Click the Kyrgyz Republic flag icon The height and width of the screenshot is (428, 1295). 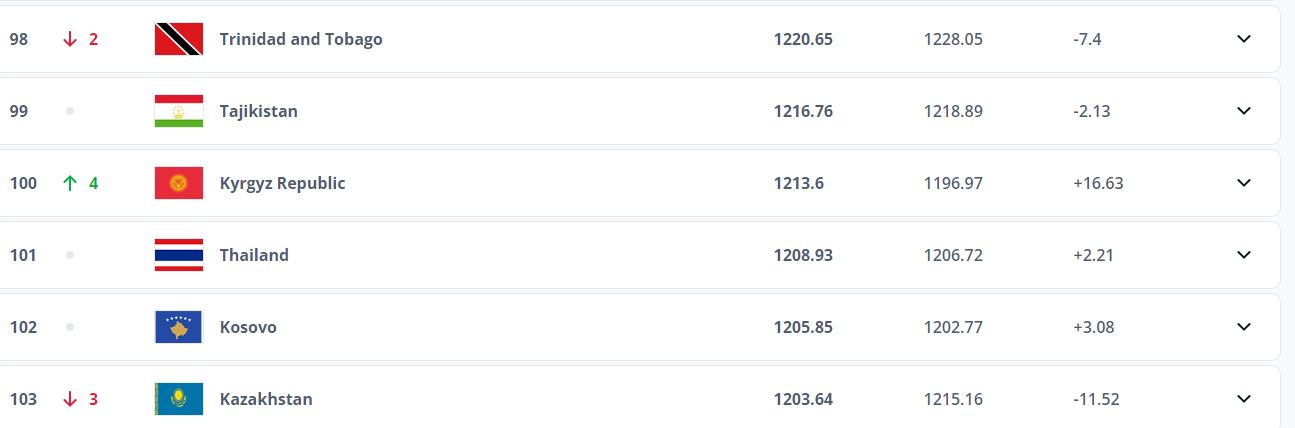(x=179, y=183)
